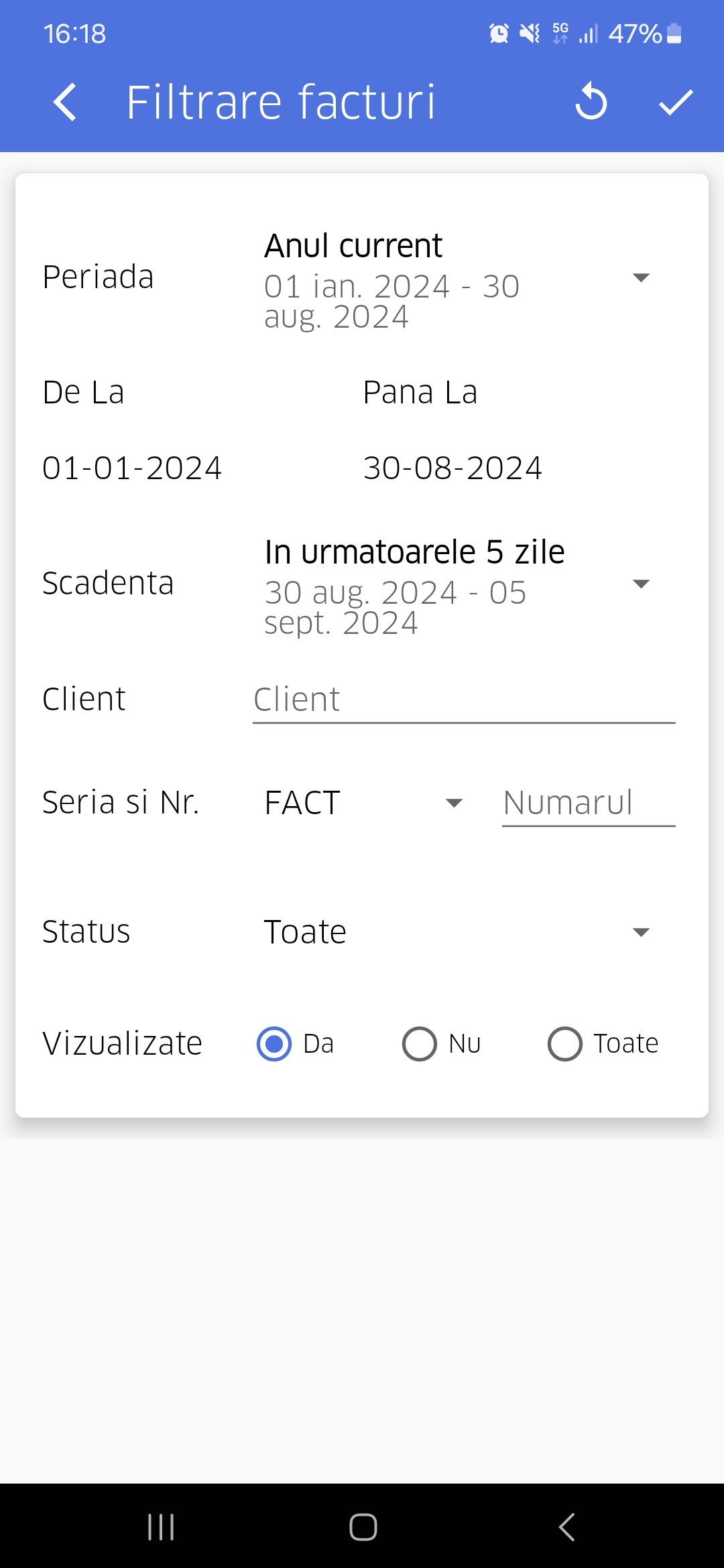The height and width of the screenshot is (1568, 724).
Task: Tap the Pana La date 30-08-2024
Action: tap(452, 468)
